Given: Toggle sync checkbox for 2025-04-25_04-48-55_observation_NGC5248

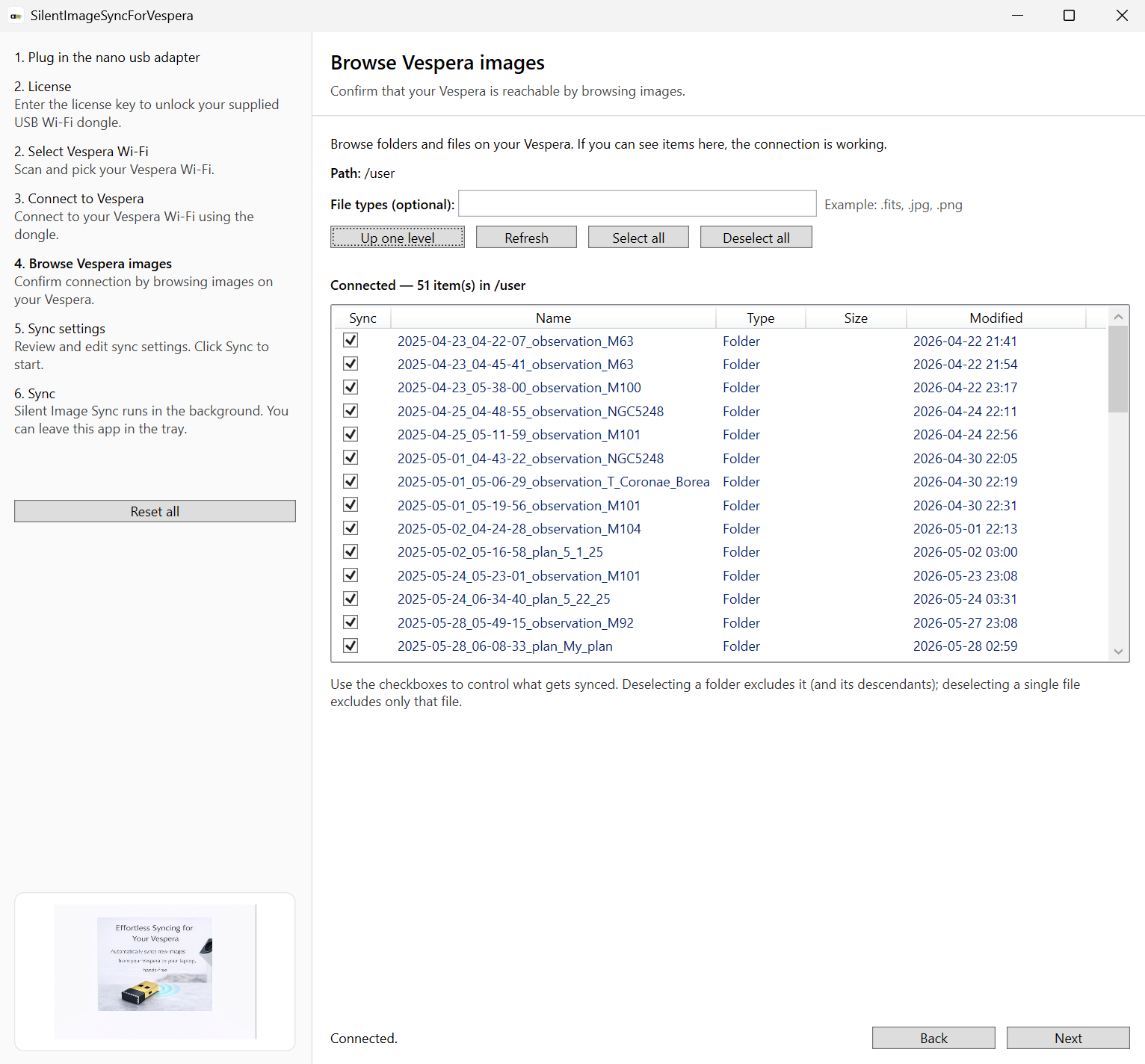Looking at the screenshot, I should [351, 411].
